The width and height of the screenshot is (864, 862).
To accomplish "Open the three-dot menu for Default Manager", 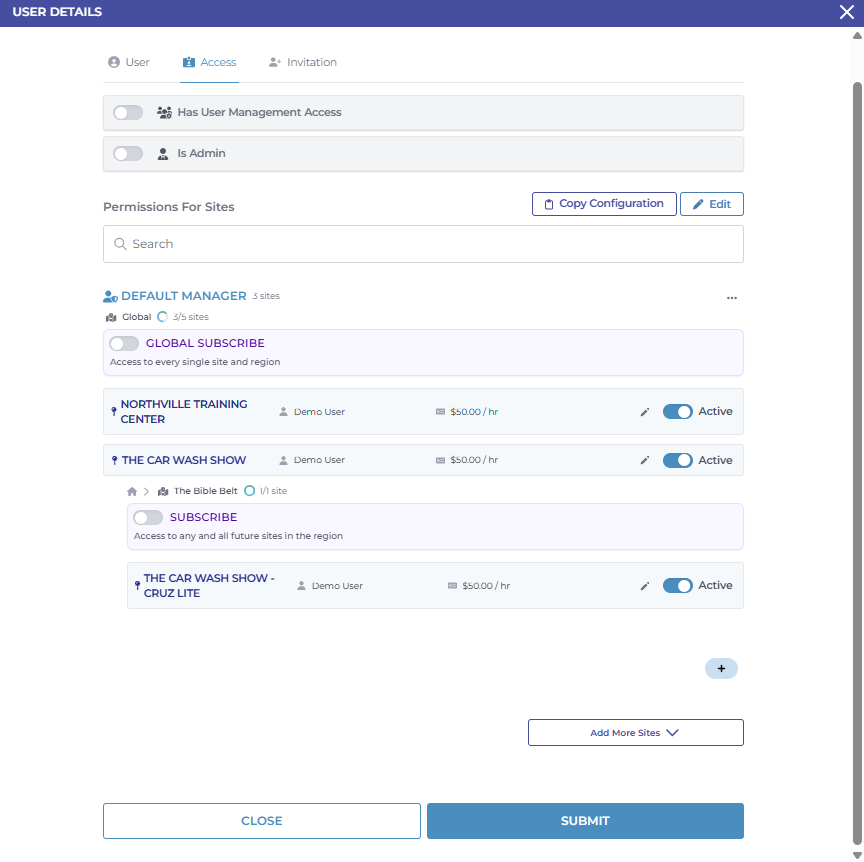I will pos(732,298).
